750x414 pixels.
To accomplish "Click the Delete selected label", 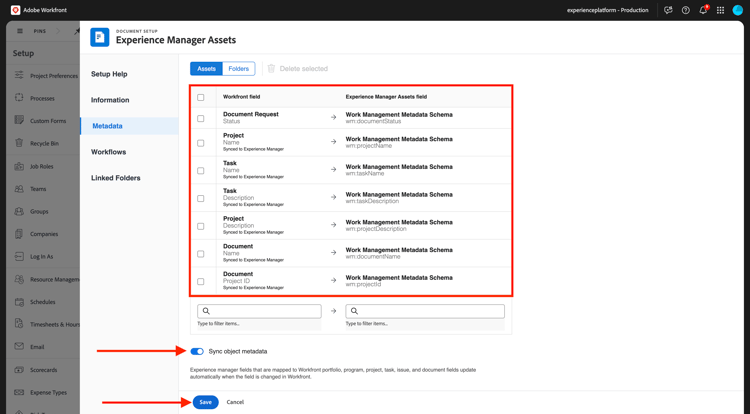I will (x=304, y=68).
